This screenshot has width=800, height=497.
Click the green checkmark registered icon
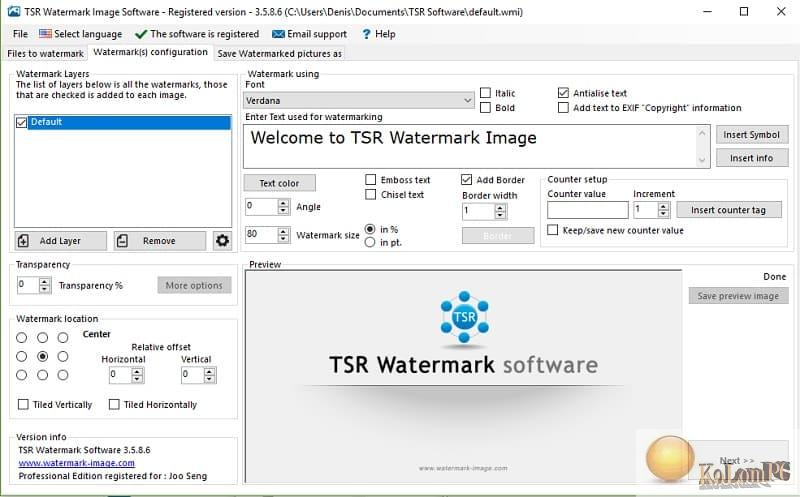pyautogui.click(x=141, y=34)
